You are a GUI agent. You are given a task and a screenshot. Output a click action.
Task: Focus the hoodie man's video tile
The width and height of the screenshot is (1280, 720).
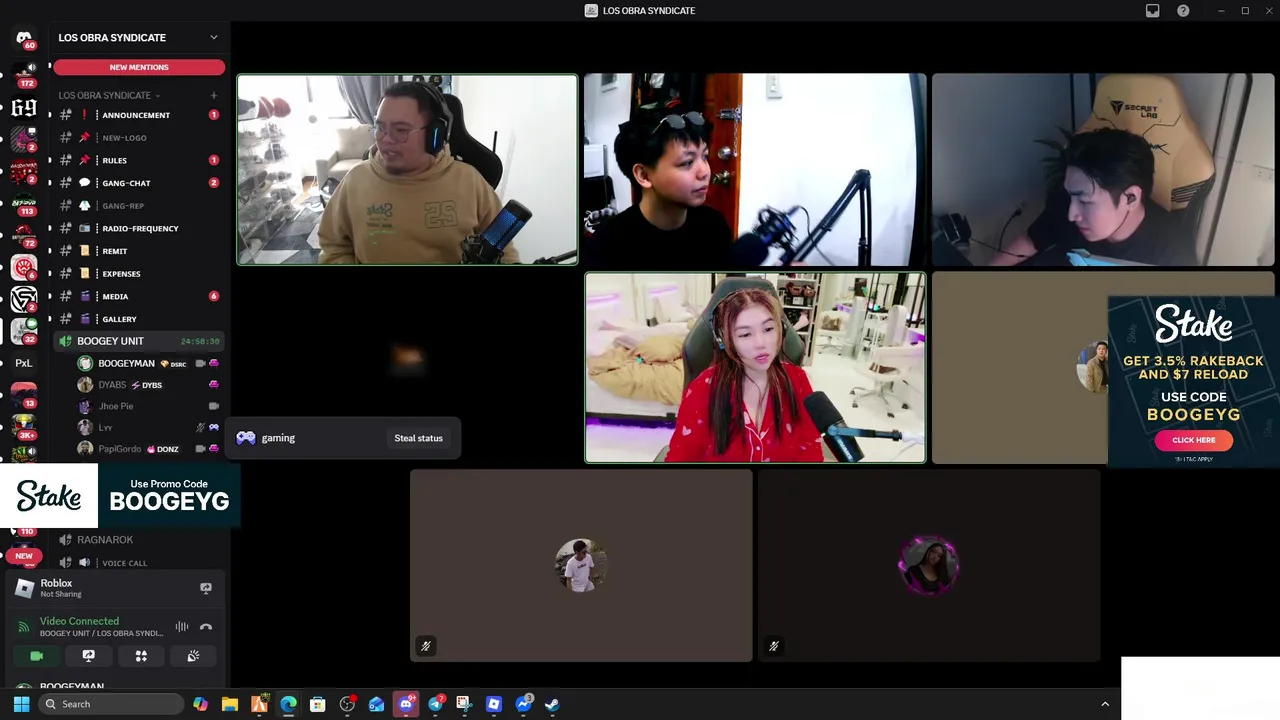point(407,170)
